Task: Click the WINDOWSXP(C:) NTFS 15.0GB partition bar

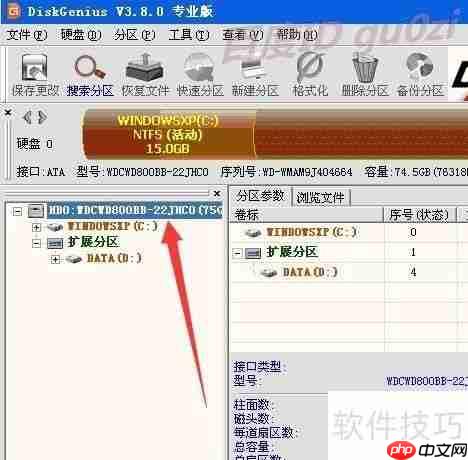Action: click(x=168, y=134)
